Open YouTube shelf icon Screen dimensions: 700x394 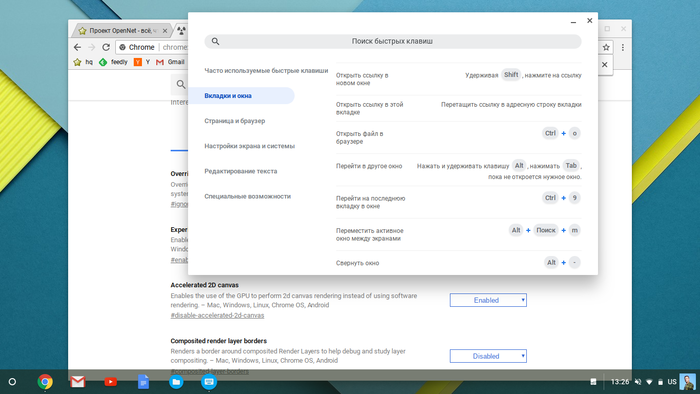pyautogui.click(x=111, y=382)
